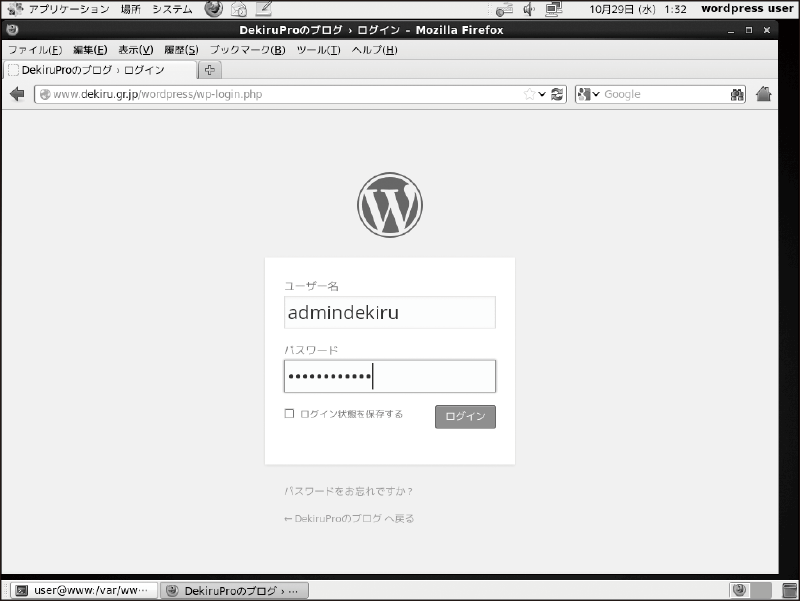Launch Firefox from the top panel icon
This screenshot has width=800, height=601.
click(x=213, y=9)
